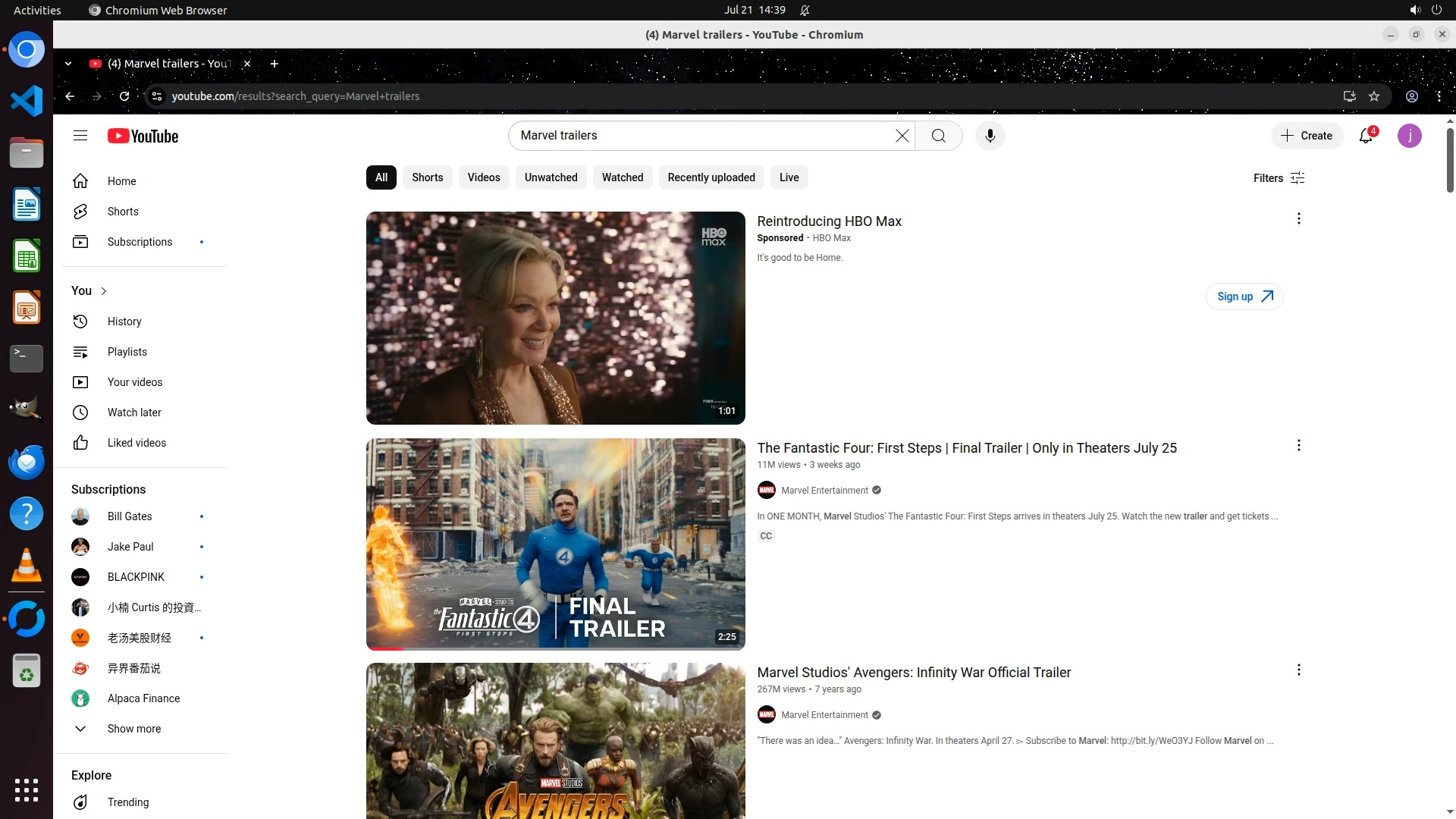Open Marvel Entertainment channel link
This screenshot has height=819, width=1456.
(x=824, y=491)
